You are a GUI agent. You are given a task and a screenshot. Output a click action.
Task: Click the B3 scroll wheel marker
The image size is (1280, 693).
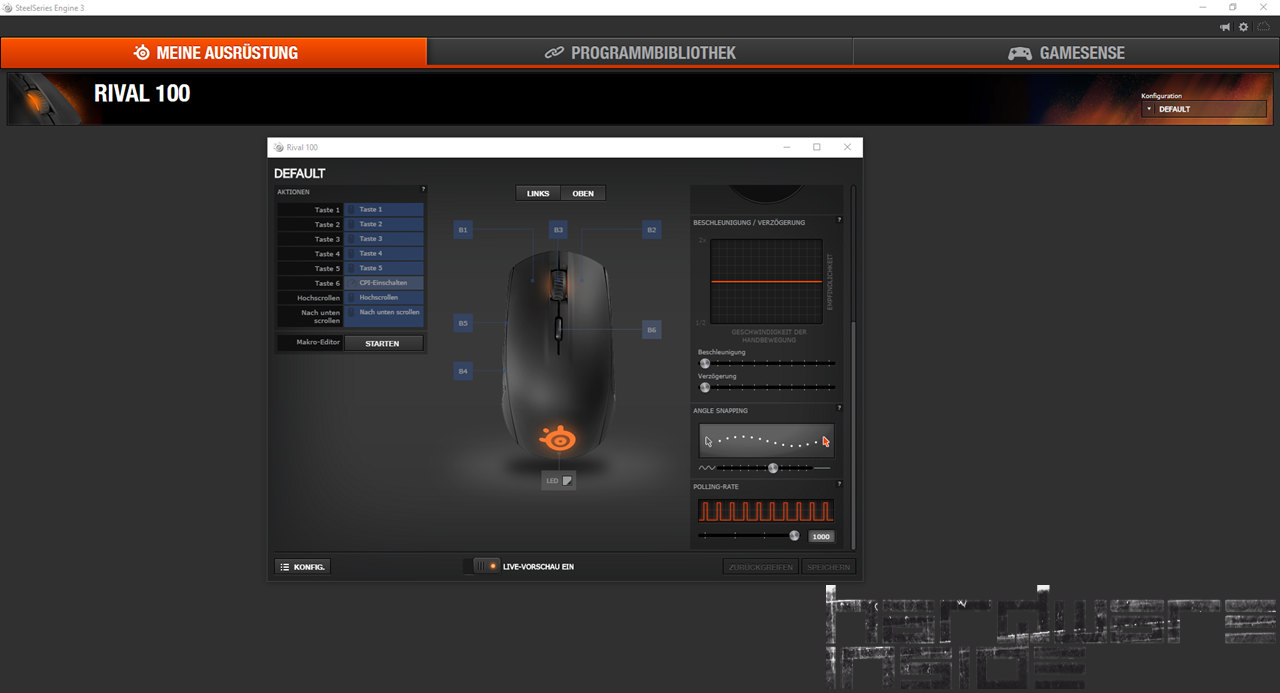point(558,230)
